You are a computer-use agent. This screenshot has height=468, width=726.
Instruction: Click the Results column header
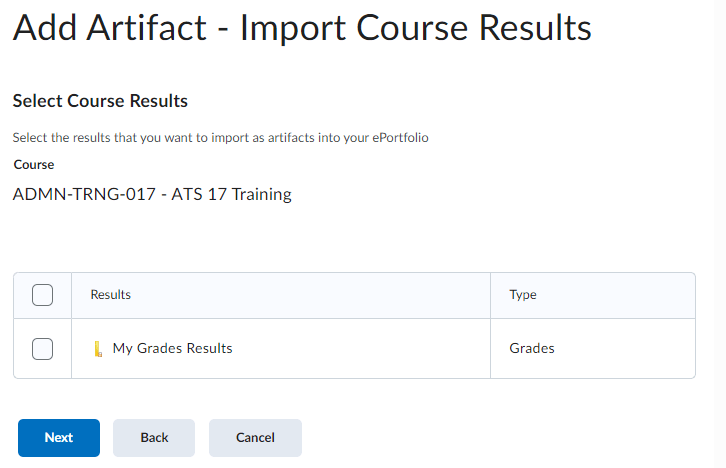click(111, 295)
